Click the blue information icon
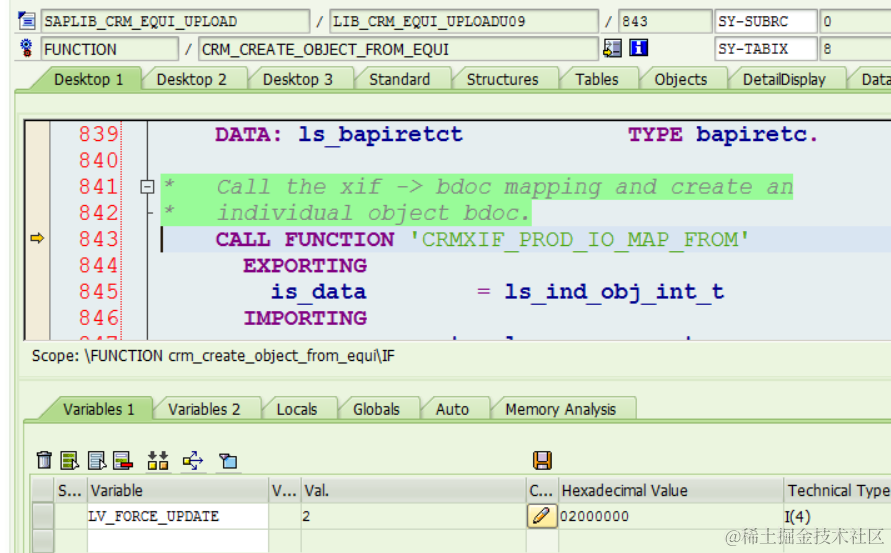This screenshot has height=553, width=891. [x=639, y=48]
